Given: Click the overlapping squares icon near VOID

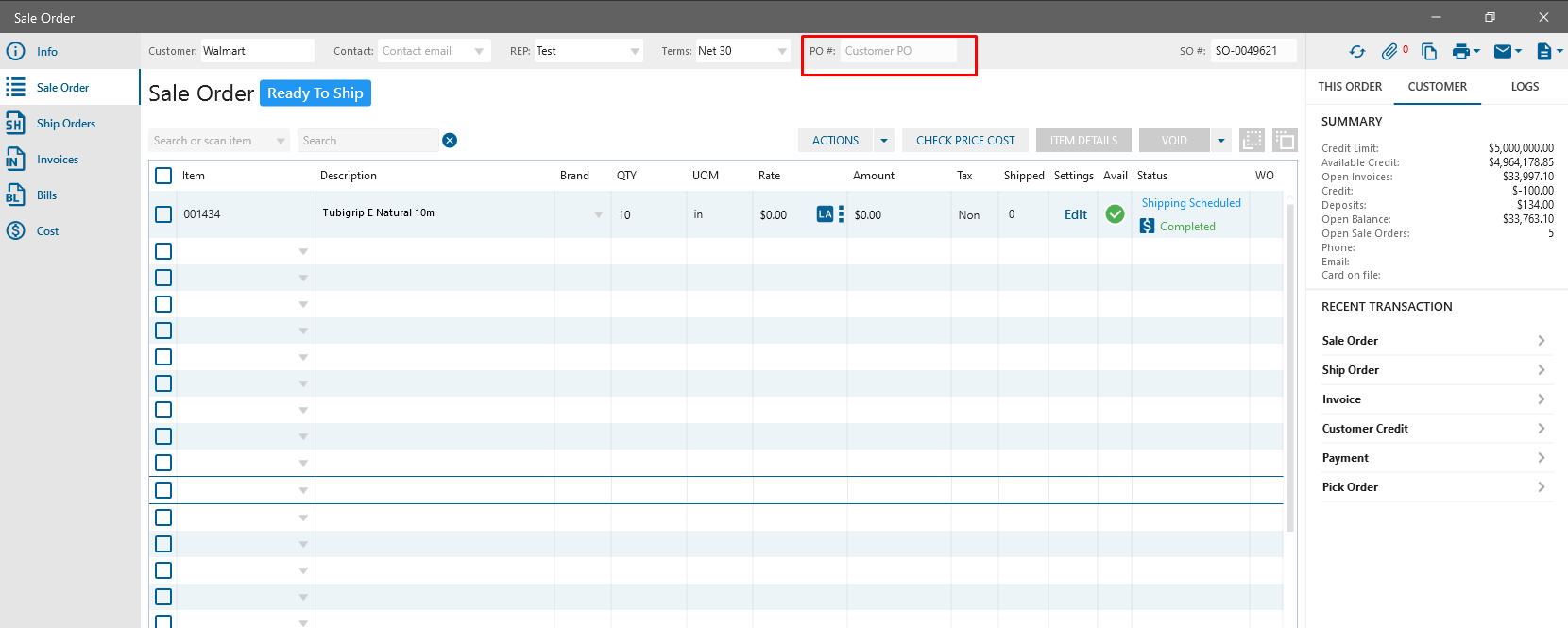Looking at the screenshot, I should (x=1285, y=141).
